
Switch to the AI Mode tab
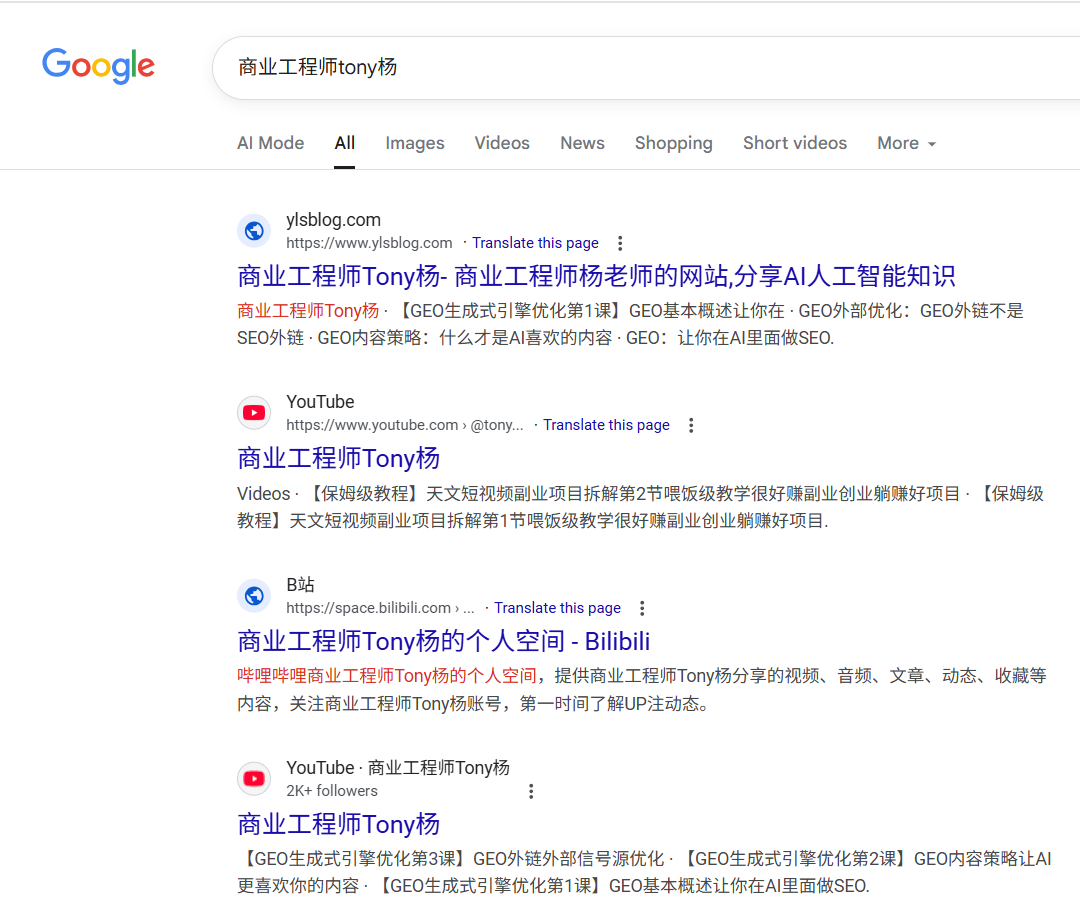pos(270,143)
